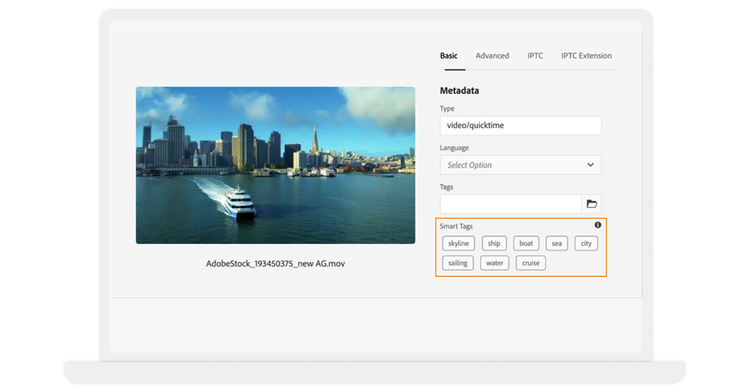Choose the sailing smart tag
750x392 pixels.
click(458, 263)
